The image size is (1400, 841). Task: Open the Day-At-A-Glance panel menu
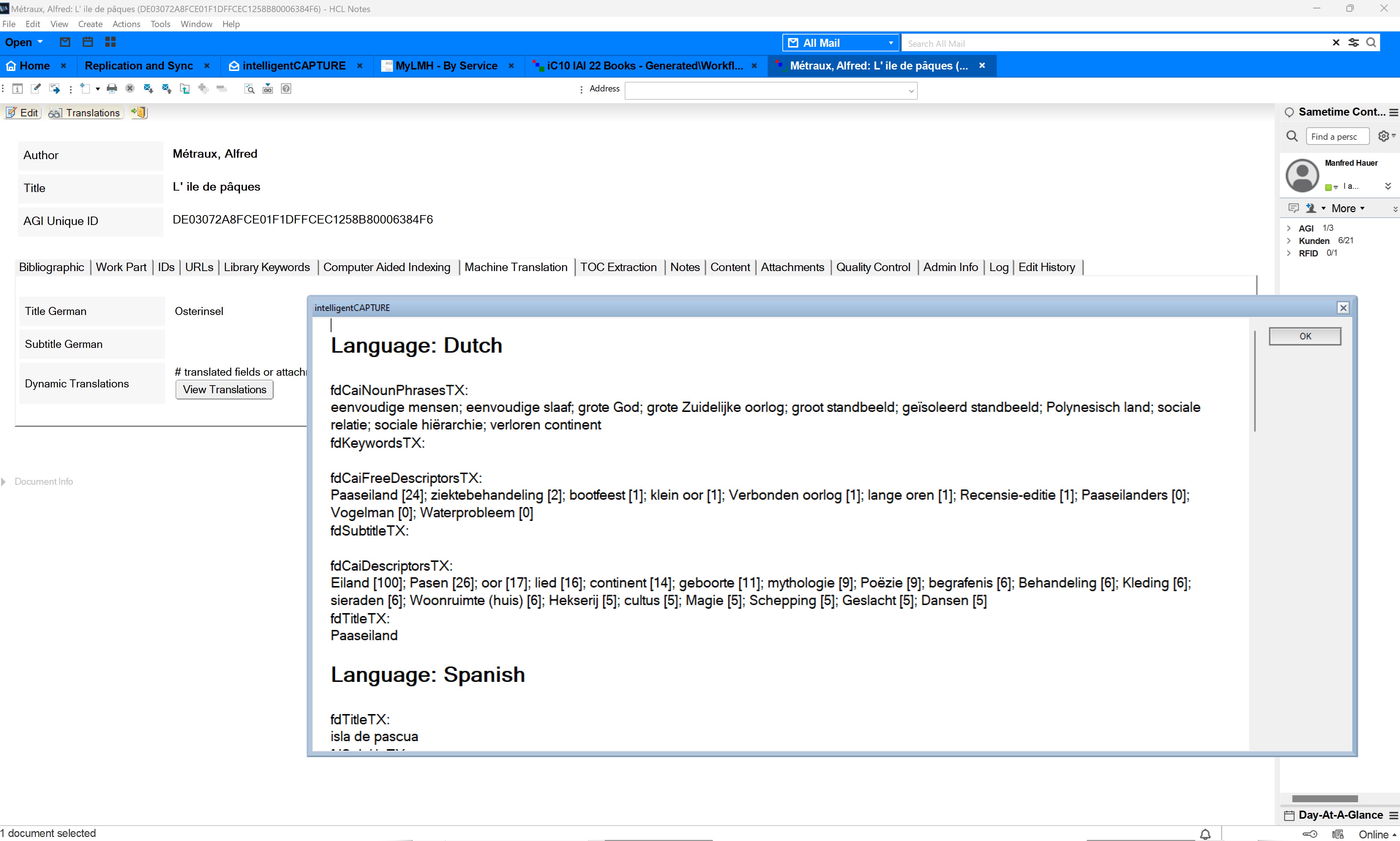1393,815
